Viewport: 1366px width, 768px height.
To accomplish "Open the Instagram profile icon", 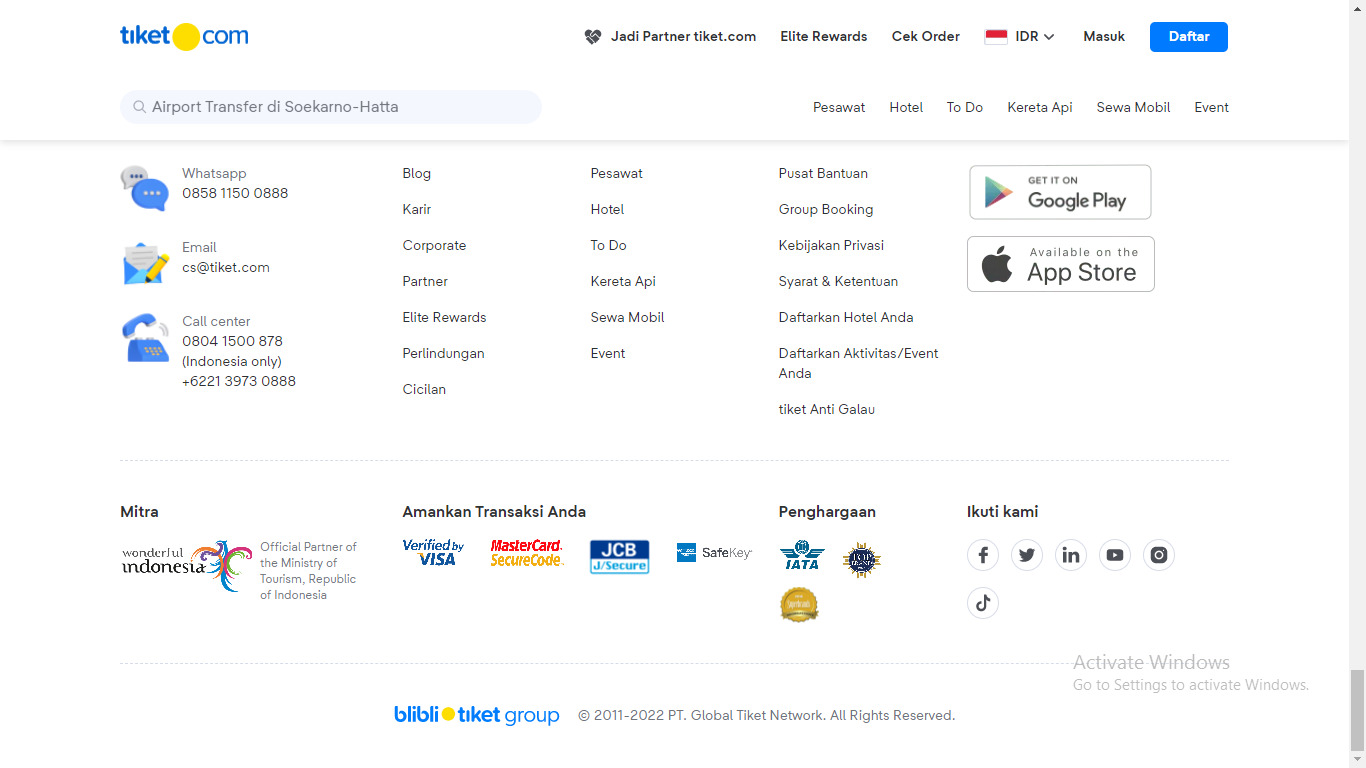I will tap(1159, 555).
